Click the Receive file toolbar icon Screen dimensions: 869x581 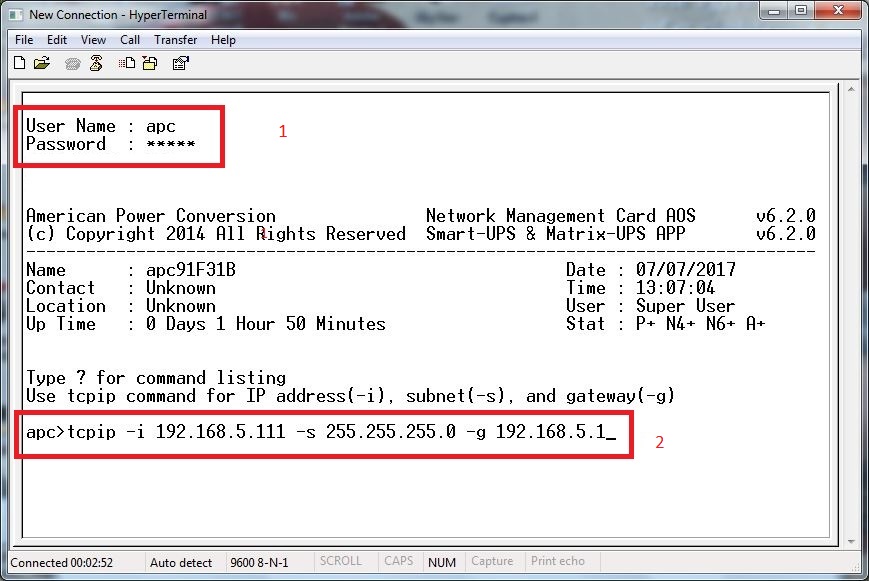pos(149,62)
